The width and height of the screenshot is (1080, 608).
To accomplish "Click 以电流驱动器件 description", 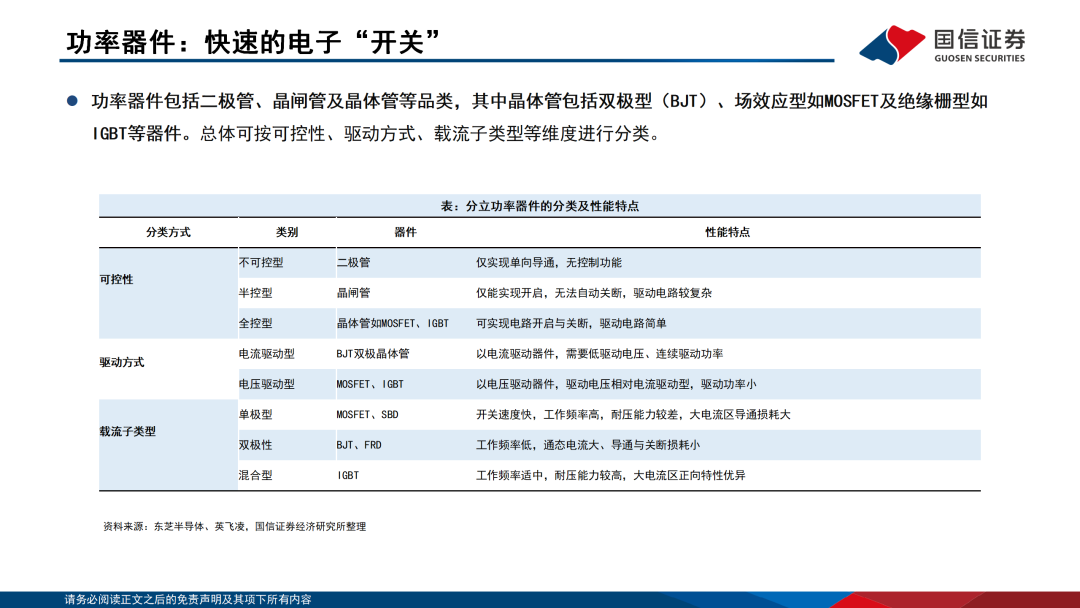I will [599, 354].
